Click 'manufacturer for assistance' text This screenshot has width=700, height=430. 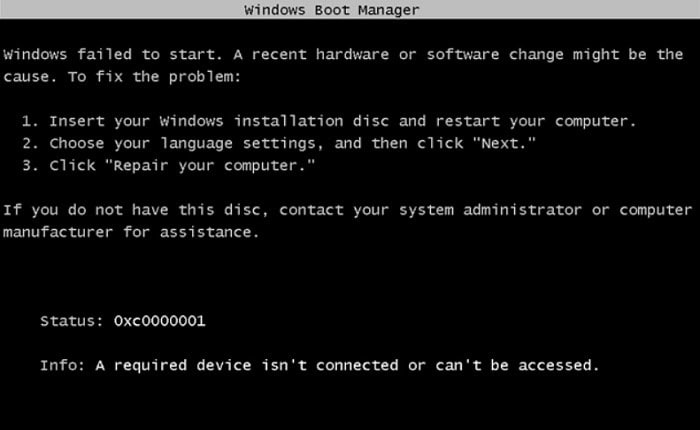[x=131, y=233]
